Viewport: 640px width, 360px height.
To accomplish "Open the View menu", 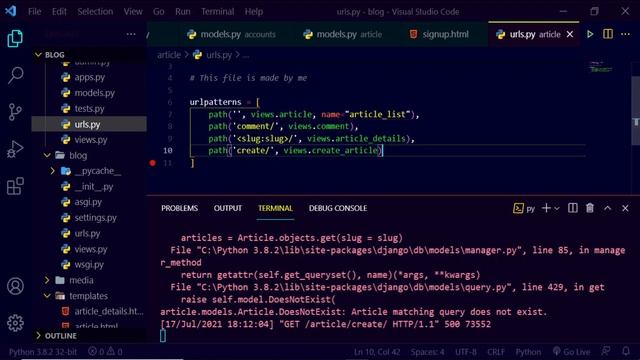I will pos(133,11).
